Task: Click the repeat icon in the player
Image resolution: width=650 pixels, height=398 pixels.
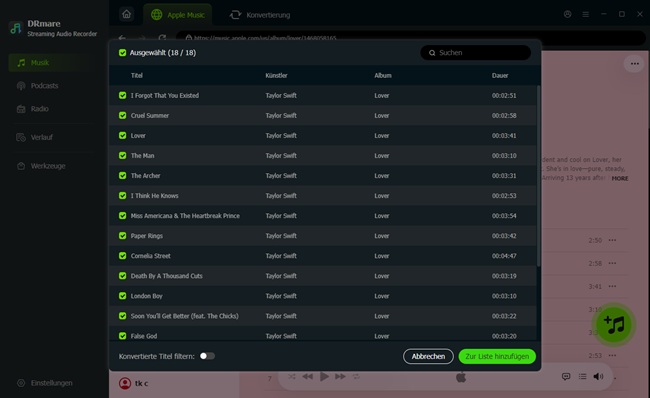Action: [356, 376]
